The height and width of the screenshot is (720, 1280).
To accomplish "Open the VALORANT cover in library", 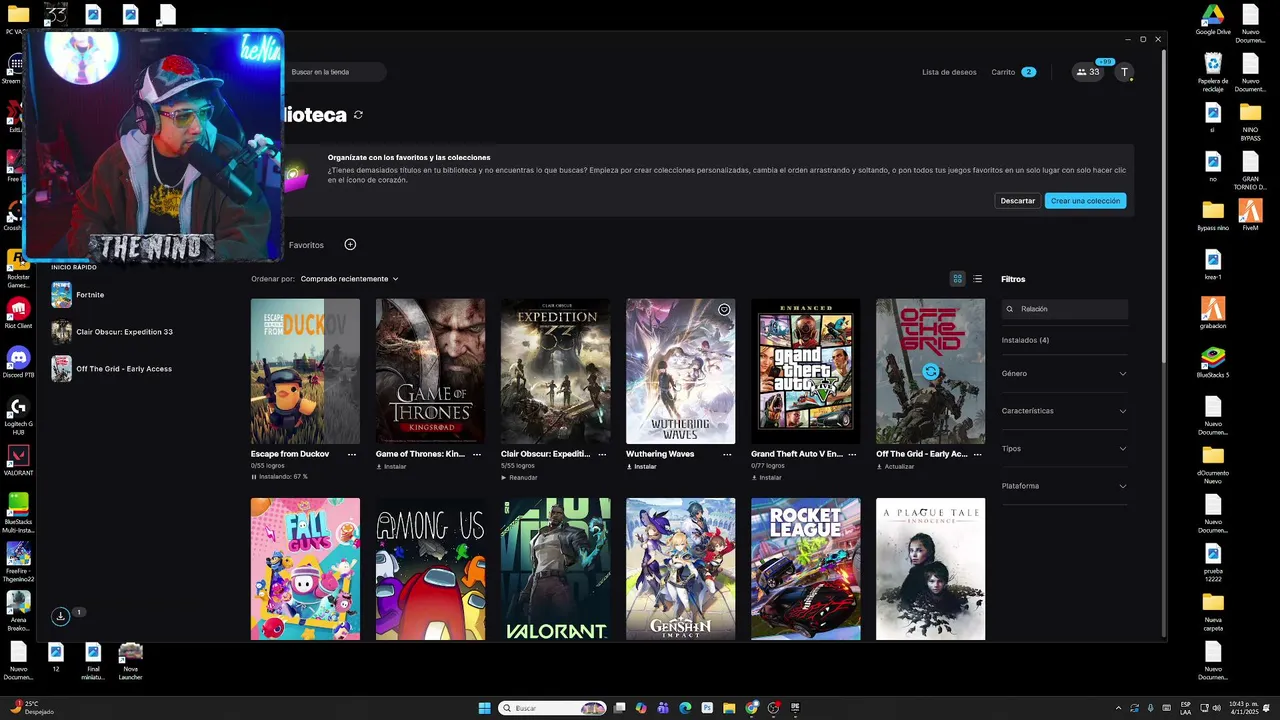I will coord(555,569).
